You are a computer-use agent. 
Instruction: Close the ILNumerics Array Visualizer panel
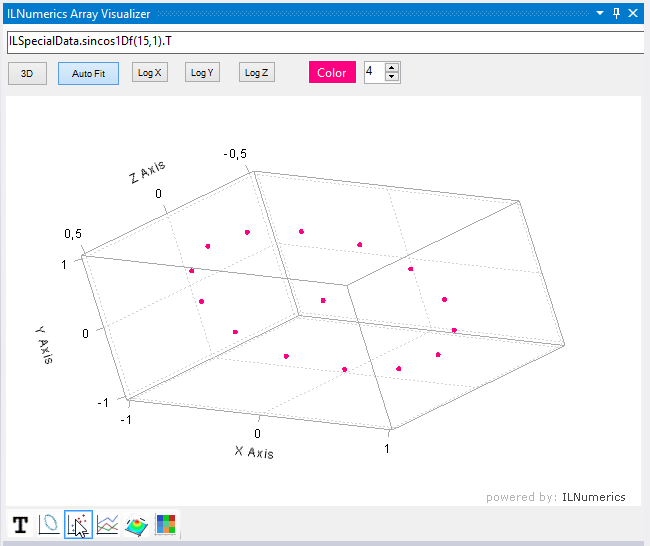point(633,13)
